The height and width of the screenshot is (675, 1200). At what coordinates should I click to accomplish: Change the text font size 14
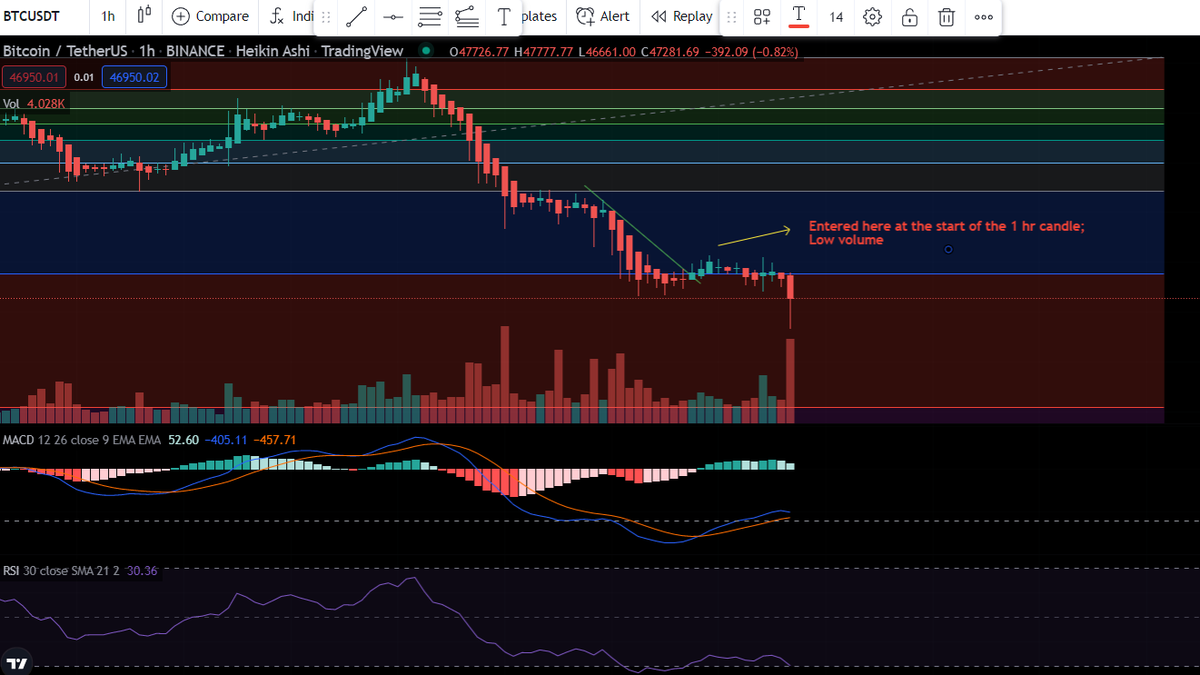click(x=836, y=17)
